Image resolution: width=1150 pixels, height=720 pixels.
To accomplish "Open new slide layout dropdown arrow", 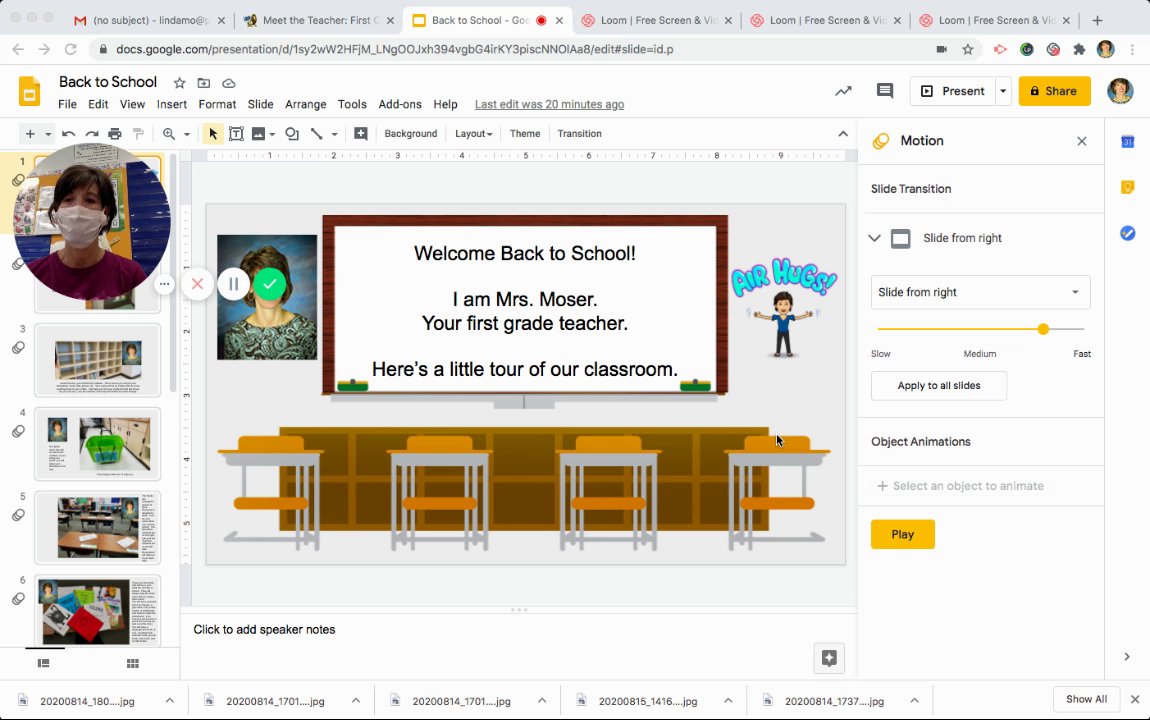I will pos(48,134).
